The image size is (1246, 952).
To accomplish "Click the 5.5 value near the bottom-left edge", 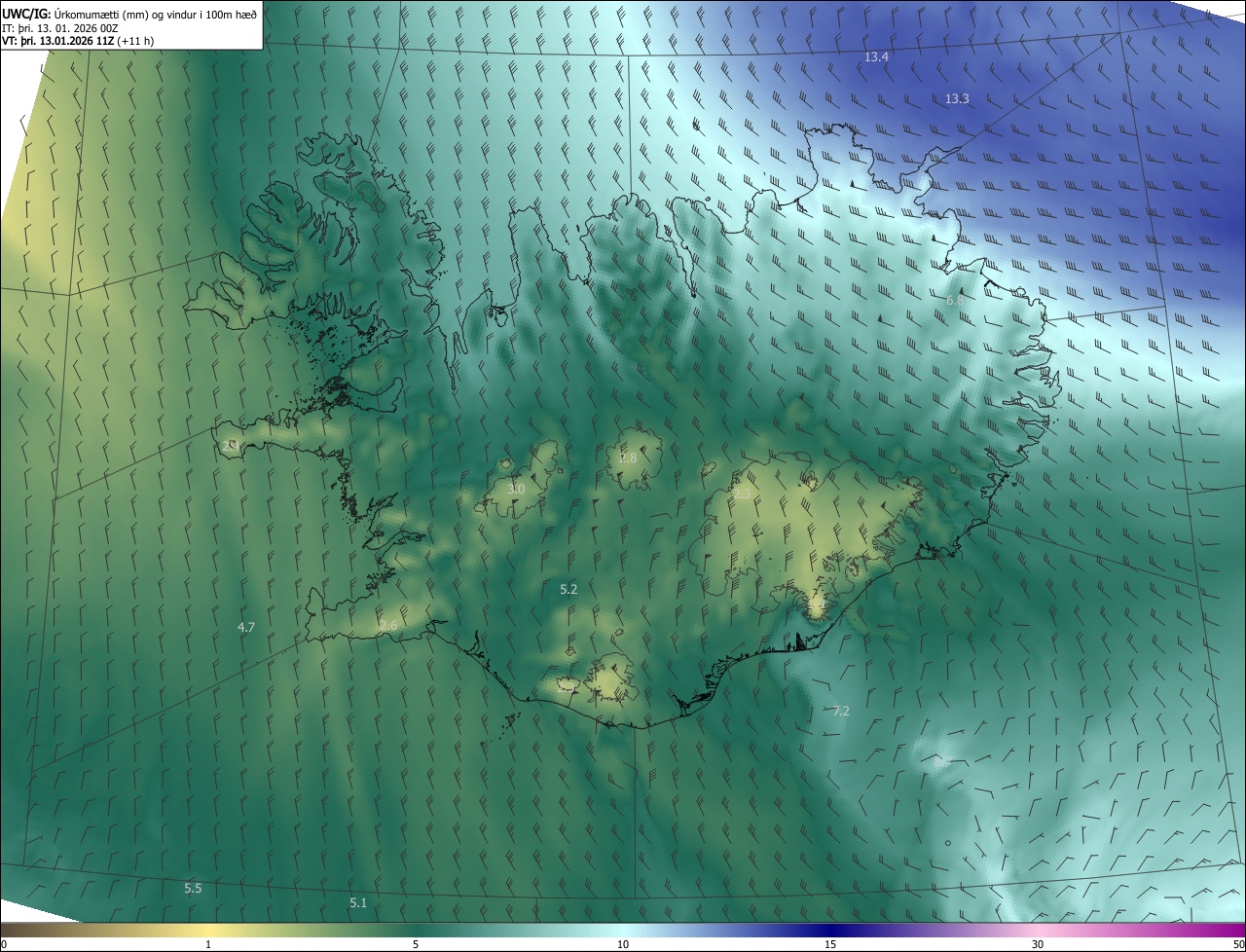I will 193,889.
